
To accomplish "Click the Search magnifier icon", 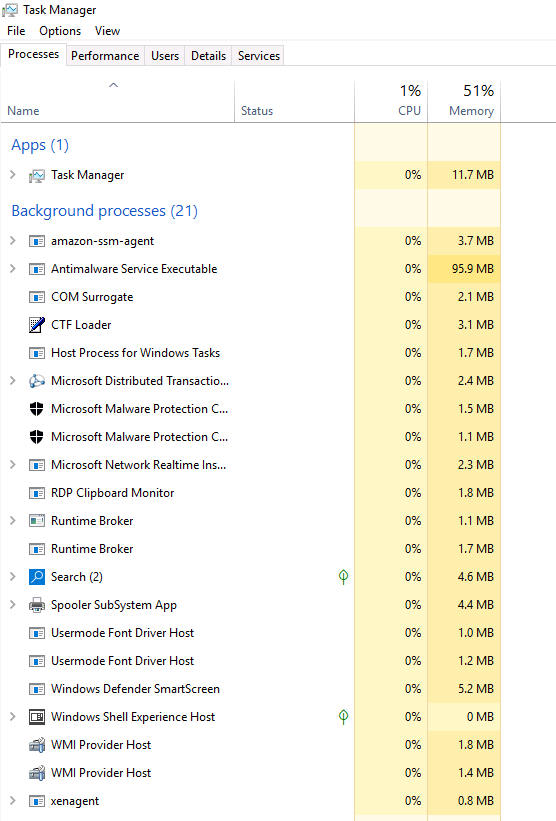I will coord(37,577).
